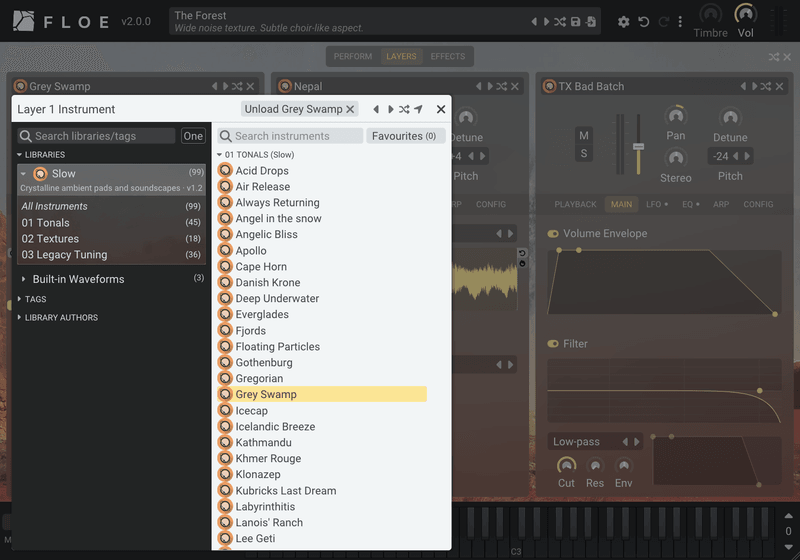800x560 pixels.
Task: Expand the LIBRARY AUTHORS section
Action: point(58,318)
